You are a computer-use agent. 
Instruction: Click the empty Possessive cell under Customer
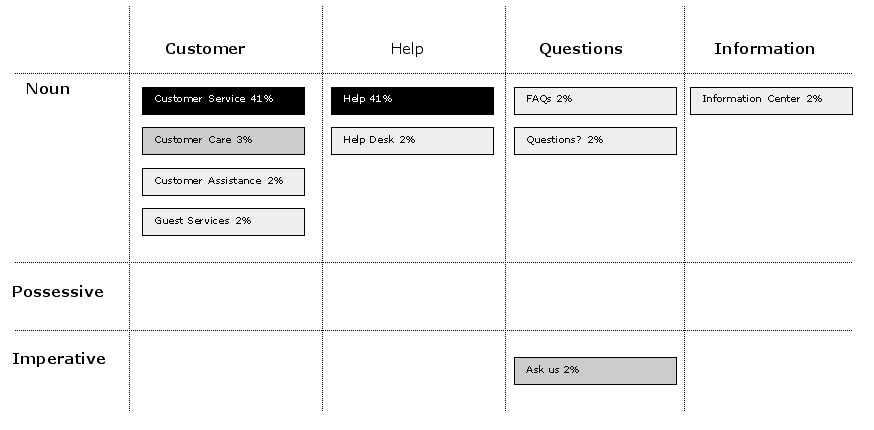pos(226,296)
